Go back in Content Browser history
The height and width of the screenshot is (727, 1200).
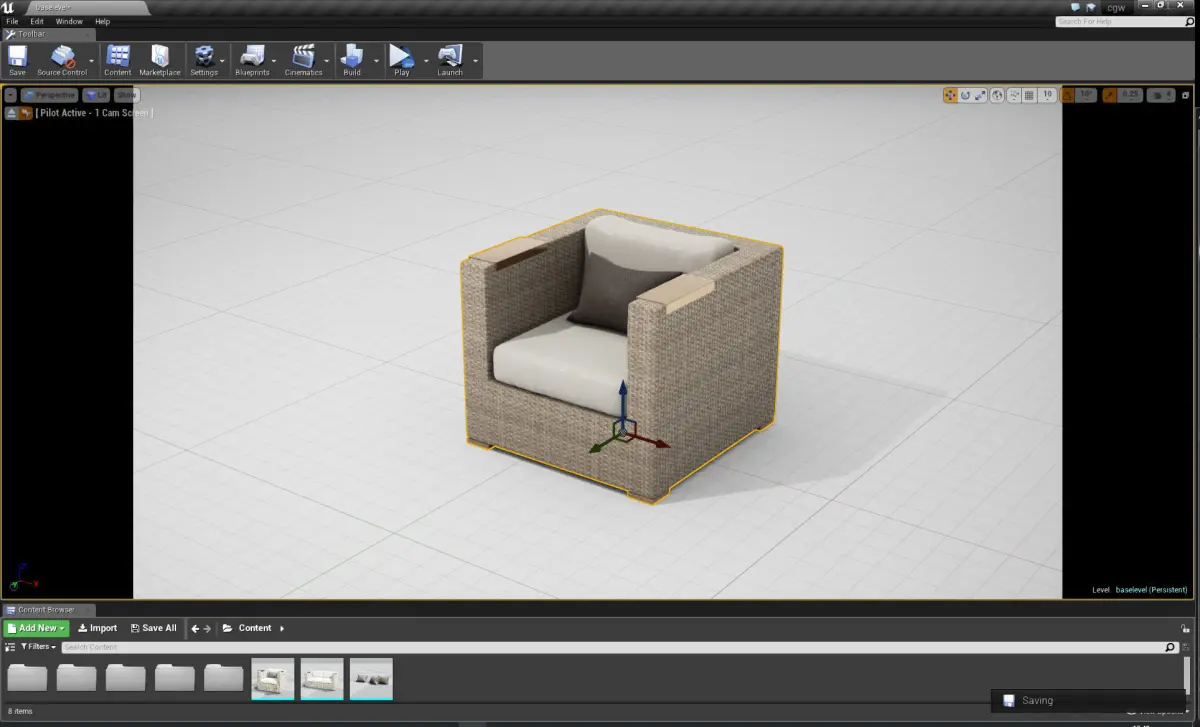click(x=195, y=628)
